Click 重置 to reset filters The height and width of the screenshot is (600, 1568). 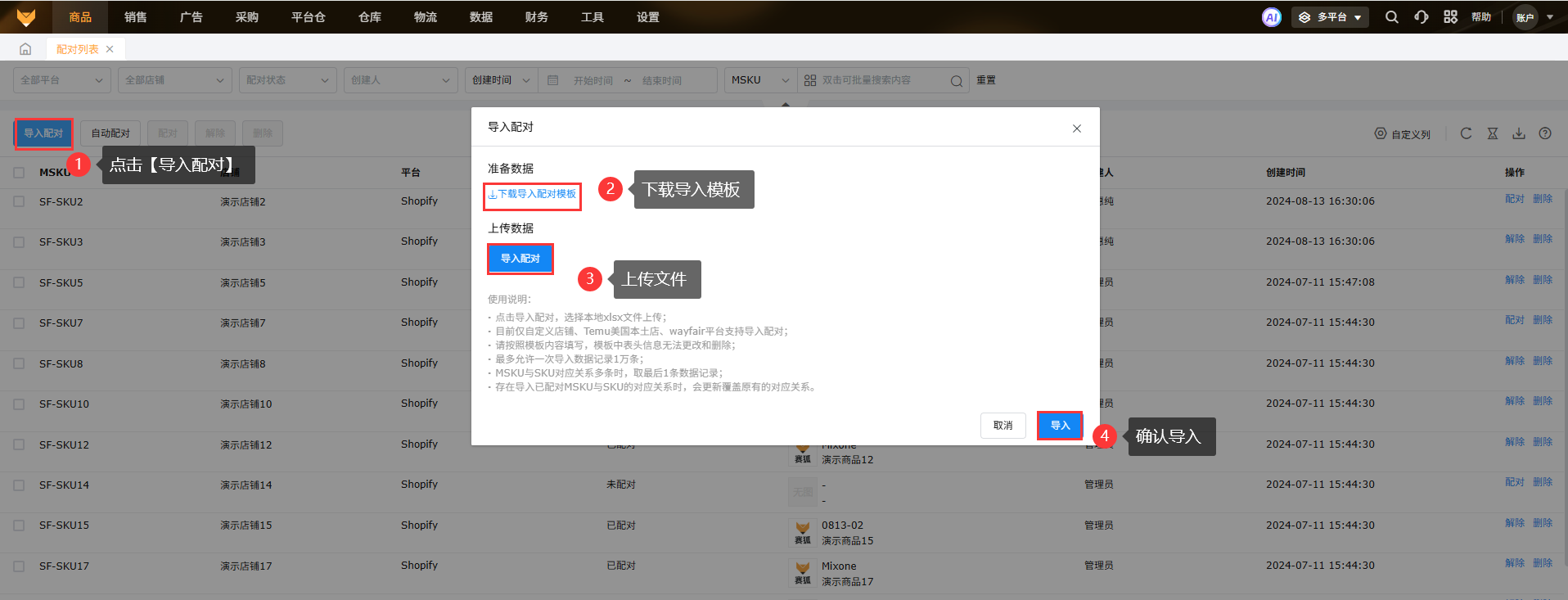[986, 80]
